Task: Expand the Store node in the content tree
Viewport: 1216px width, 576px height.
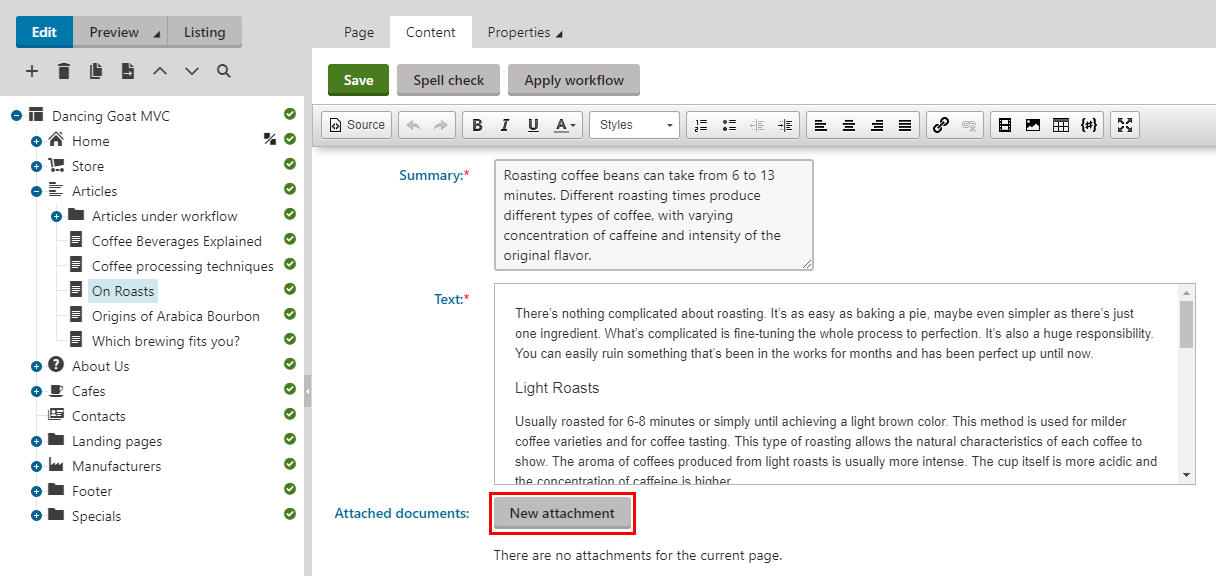Action: (x=36, y=165)
